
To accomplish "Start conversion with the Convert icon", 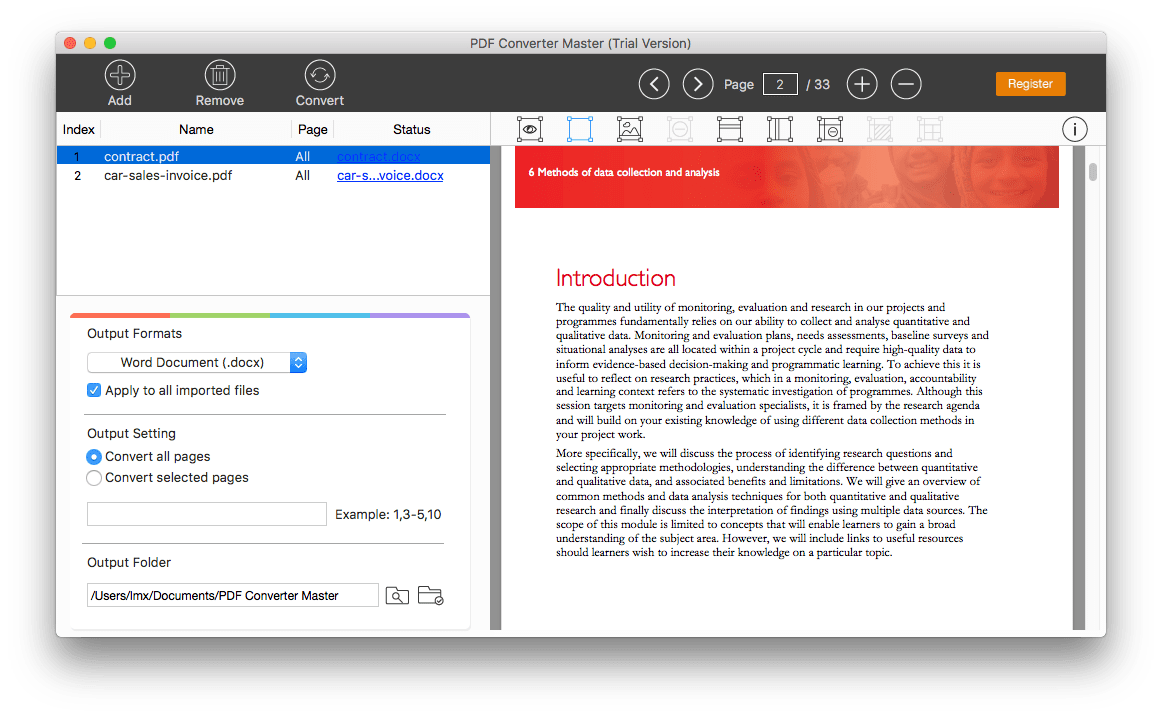I will click(x=320, y=76).
